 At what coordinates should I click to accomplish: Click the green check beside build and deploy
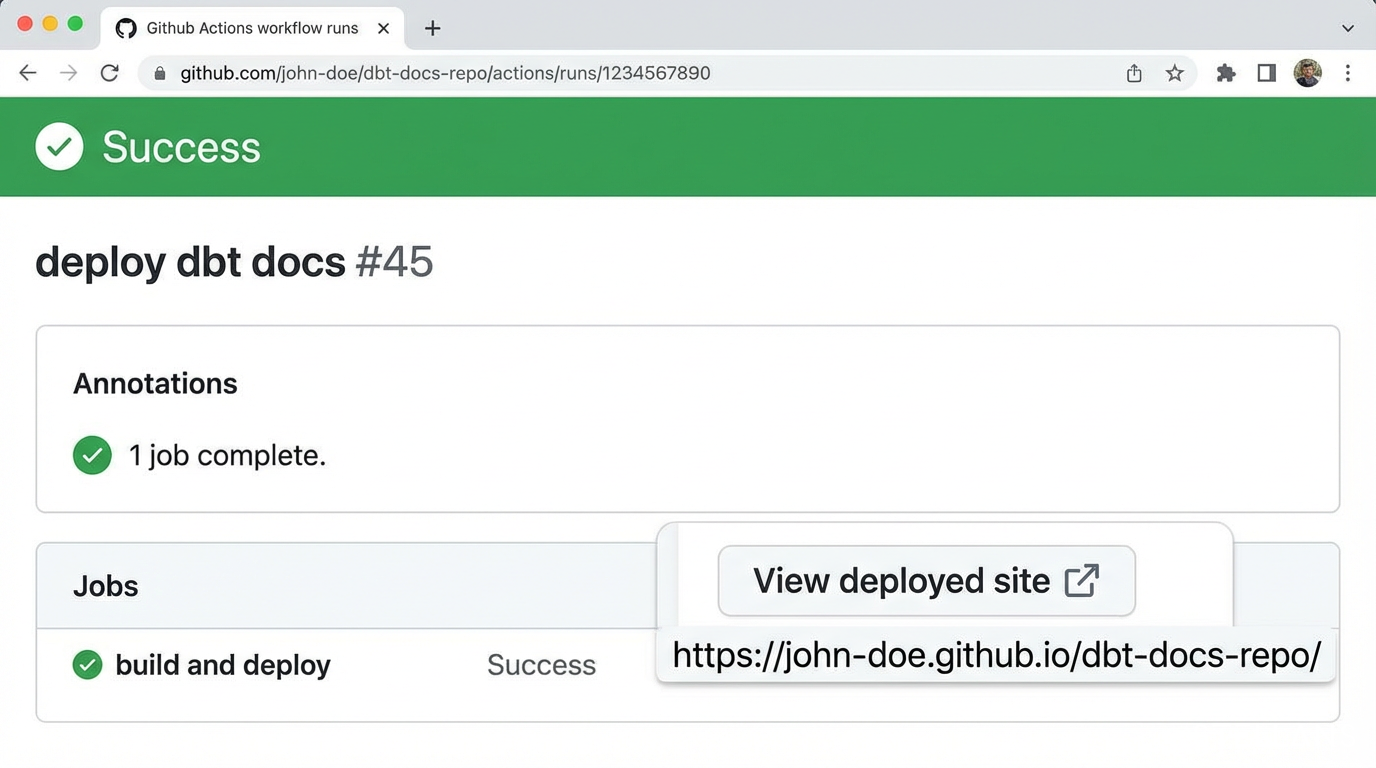point(88,665)
